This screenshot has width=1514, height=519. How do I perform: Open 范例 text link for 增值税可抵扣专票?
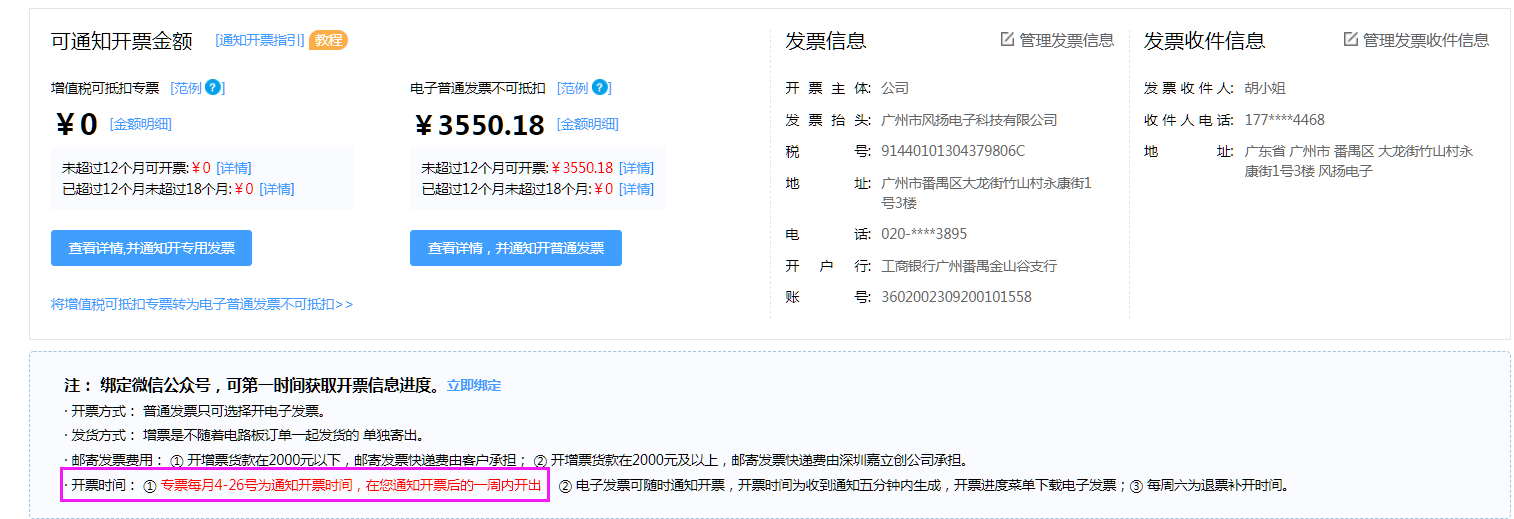tap(187, 88)
